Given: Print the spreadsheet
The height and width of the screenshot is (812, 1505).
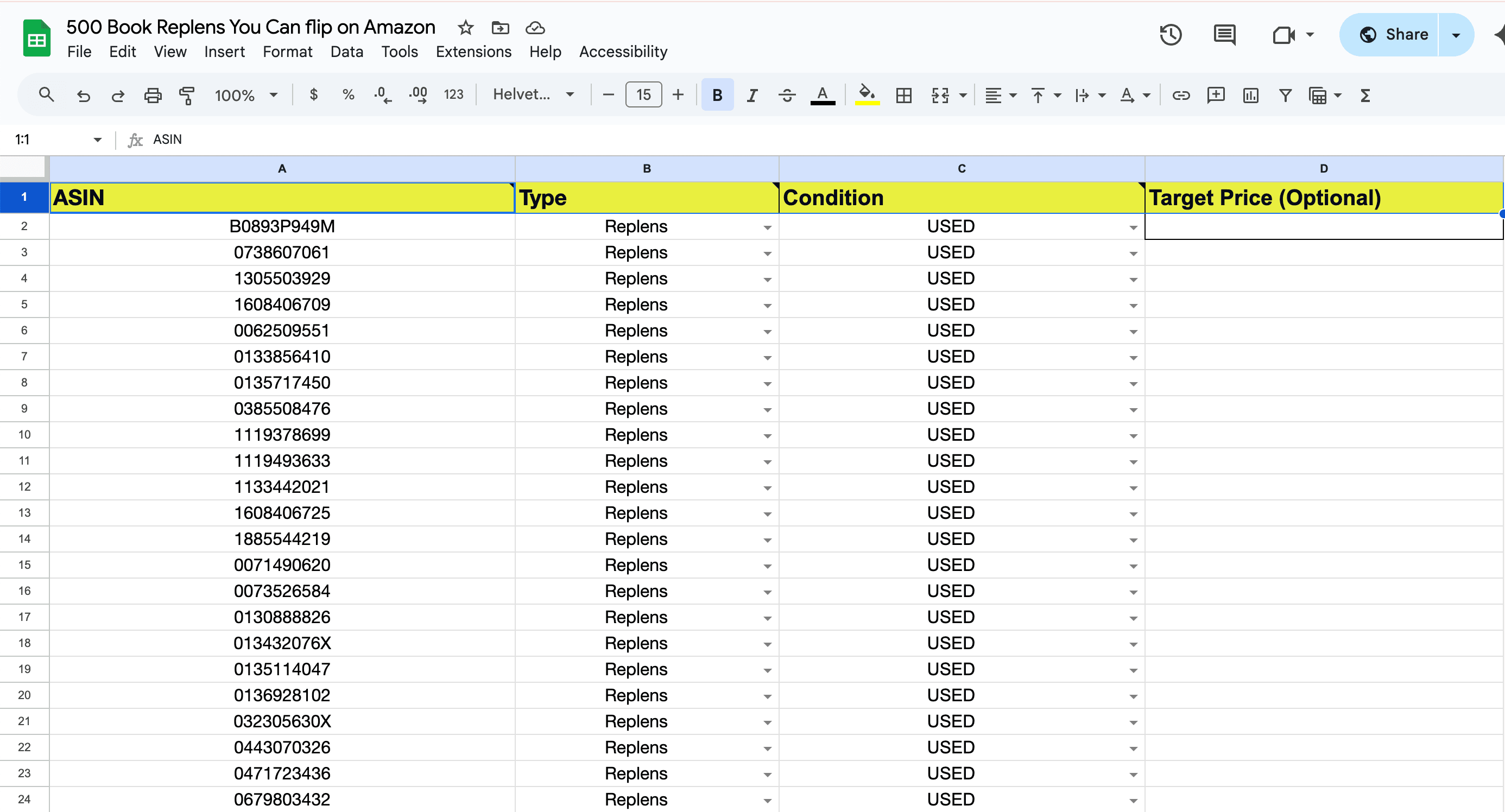Looking at the screenshot, I should pos(153,94).
